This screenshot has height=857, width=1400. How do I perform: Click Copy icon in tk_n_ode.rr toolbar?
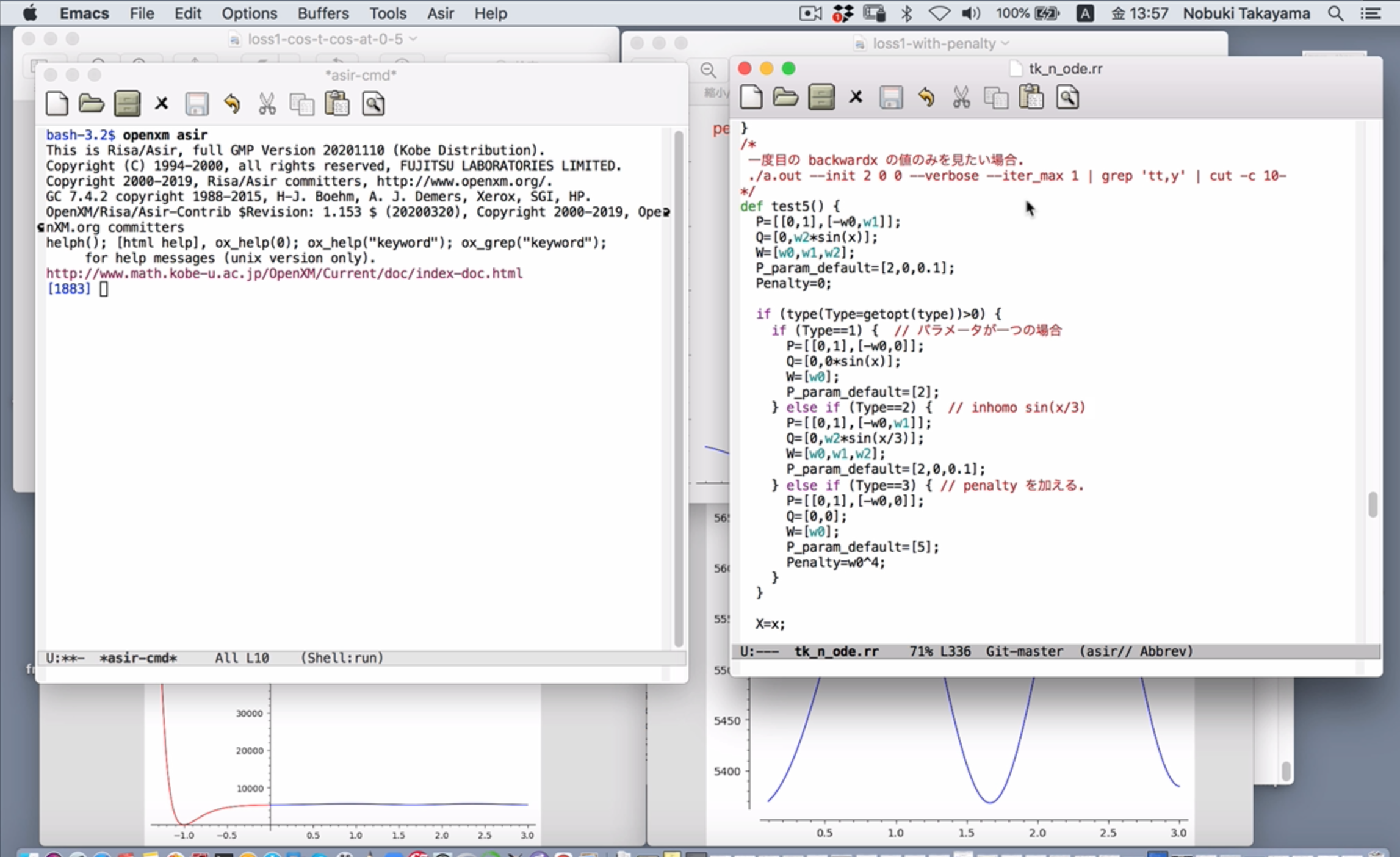coord(996,98)
